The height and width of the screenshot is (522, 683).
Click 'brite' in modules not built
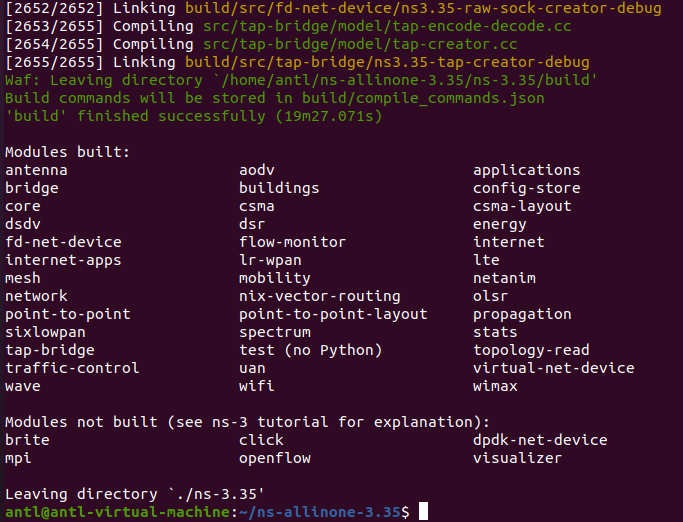tap(27, 440)
